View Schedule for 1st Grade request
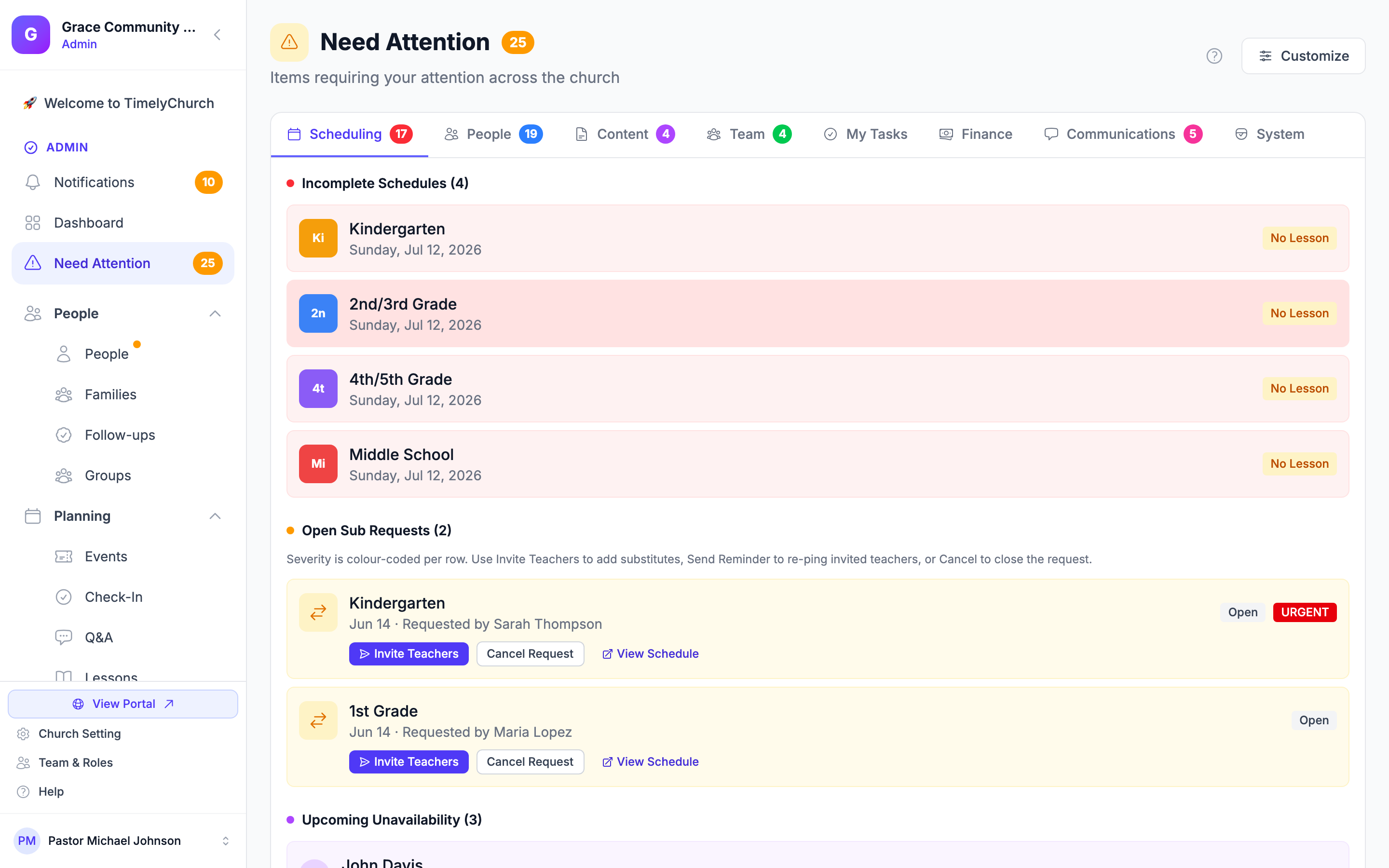The height and width of the screenshot is (868, 1389). 650,762
